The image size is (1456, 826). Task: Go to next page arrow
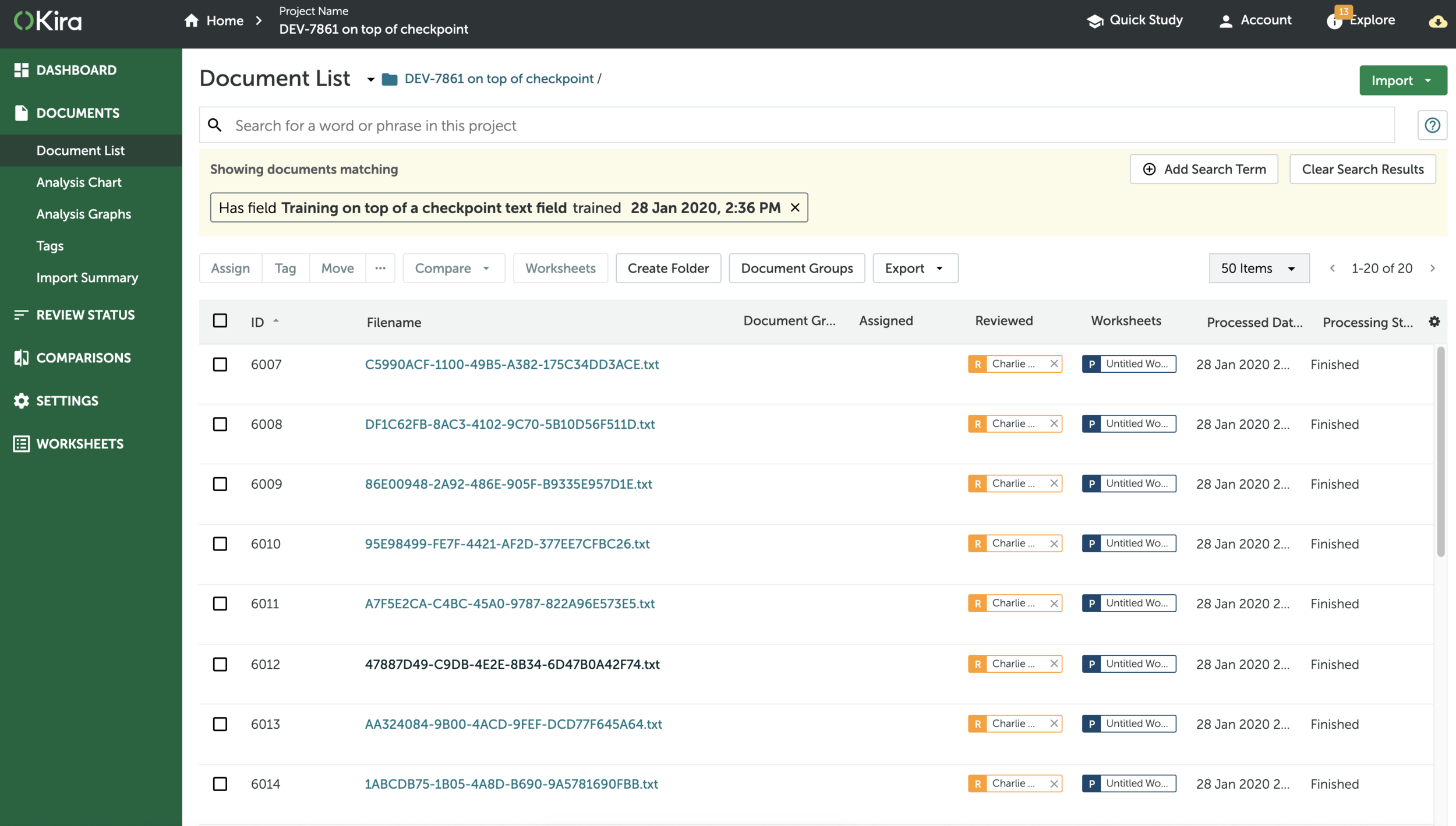[1433, 269]
